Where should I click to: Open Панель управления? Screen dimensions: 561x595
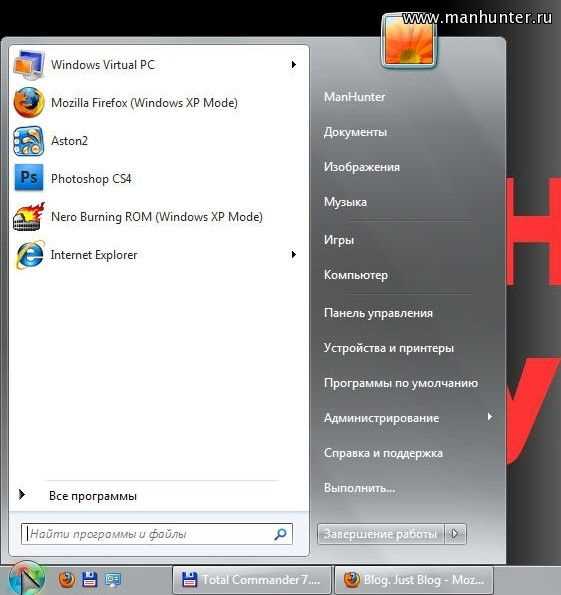click(x=378, y=313)
